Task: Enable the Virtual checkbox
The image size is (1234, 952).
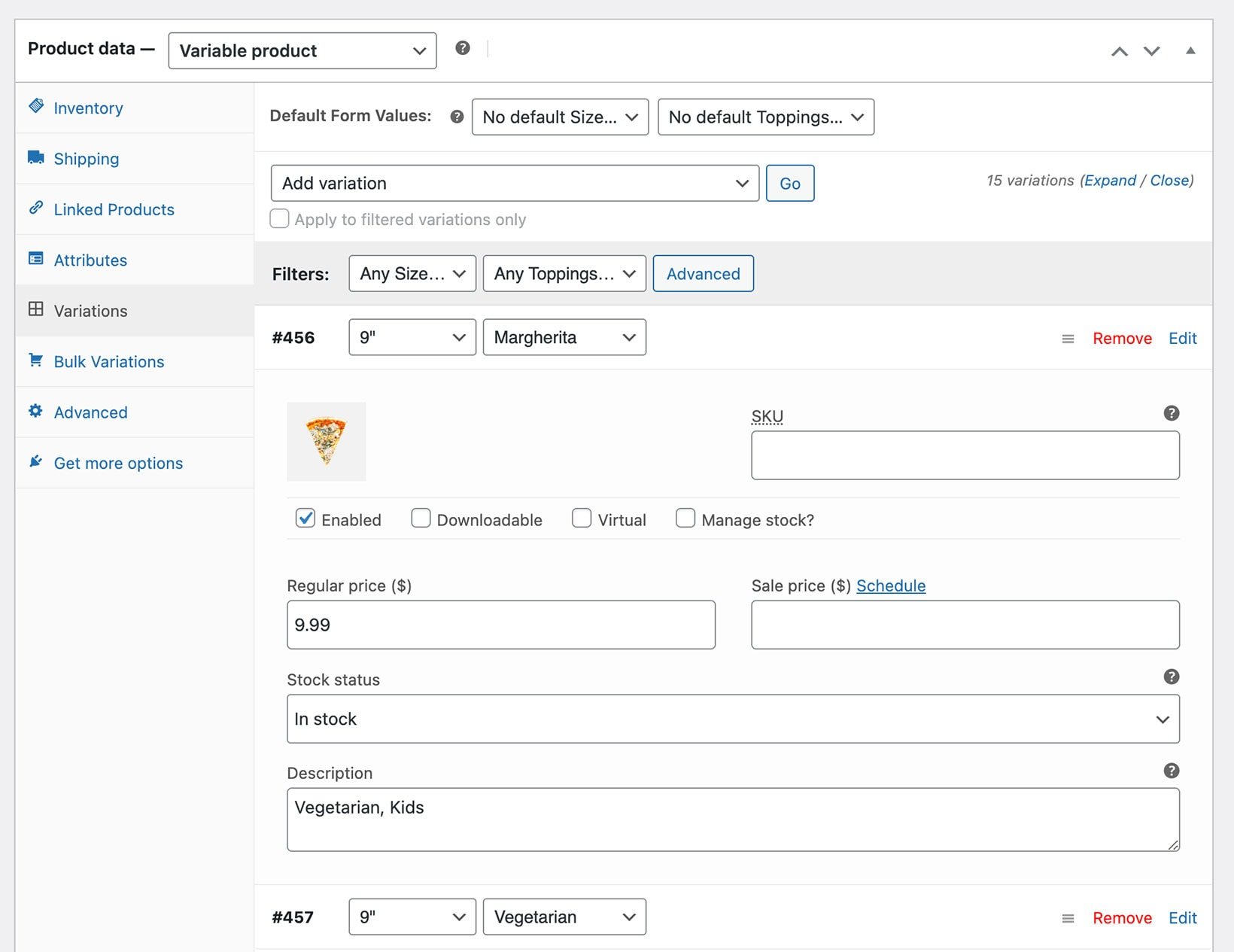Action: click(582, 519)
